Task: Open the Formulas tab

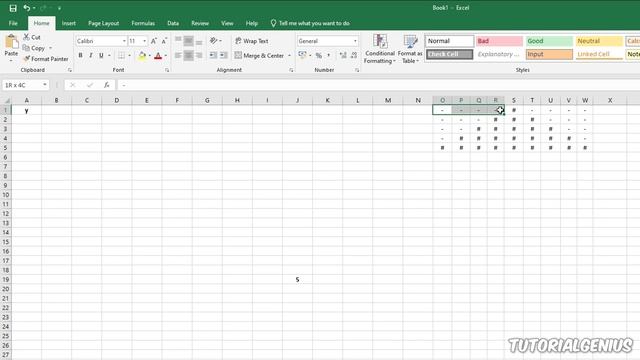Action: (143, 23)
